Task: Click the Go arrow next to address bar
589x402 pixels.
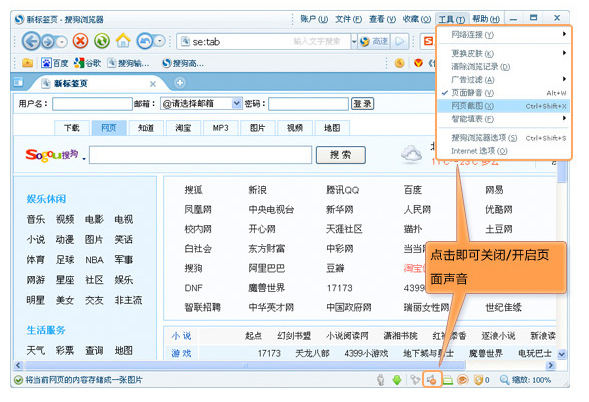Action: point(400,41)
